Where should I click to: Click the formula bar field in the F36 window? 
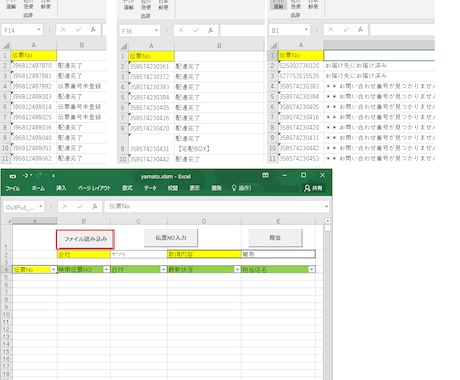pyautogui.click(x=242, y=31)
